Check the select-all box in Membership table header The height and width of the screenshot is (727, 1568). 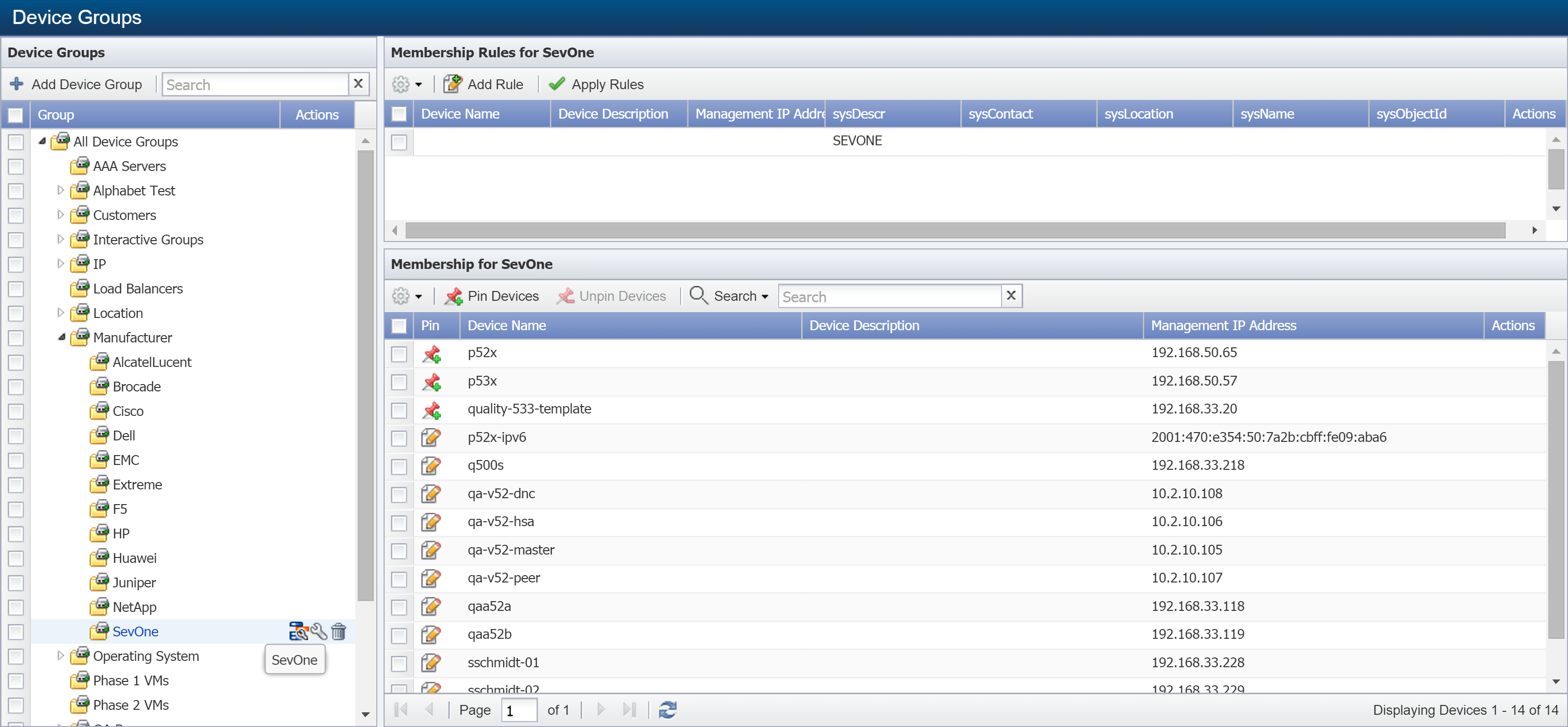399,326
